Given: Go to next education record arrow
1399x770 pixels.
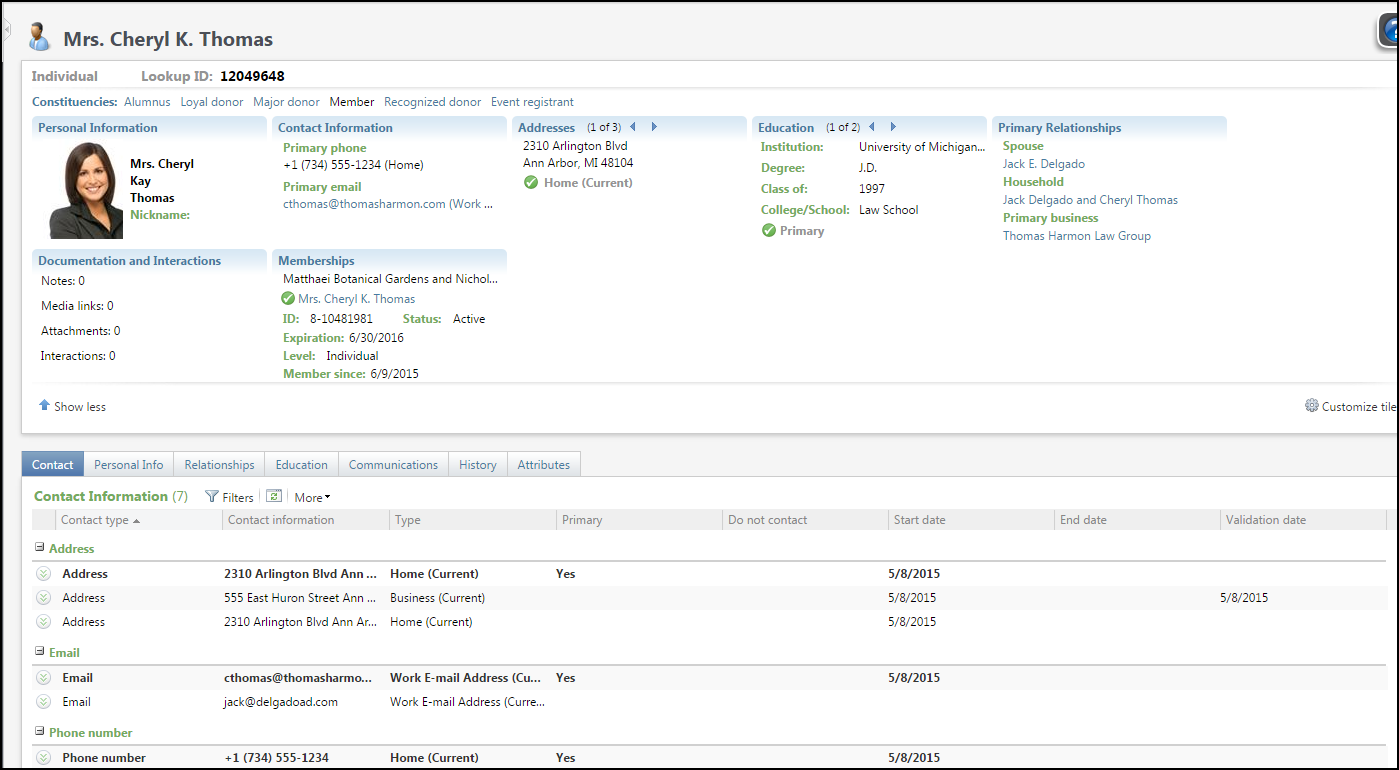Looking at the screenshot, I should 893,127.
